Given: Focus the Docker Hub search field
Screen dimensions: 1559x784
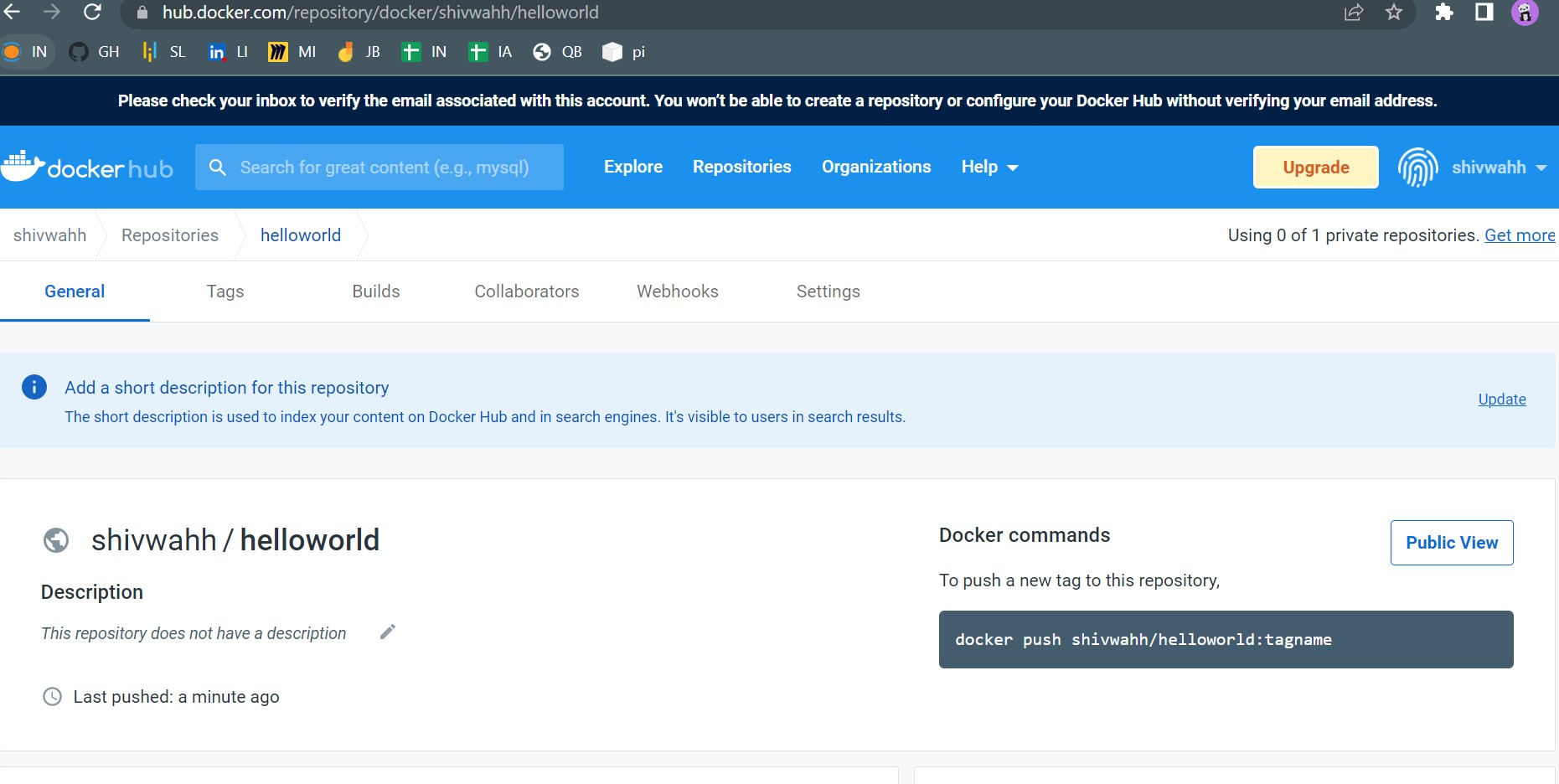Looking at the screenshot, I should point(379,168).
